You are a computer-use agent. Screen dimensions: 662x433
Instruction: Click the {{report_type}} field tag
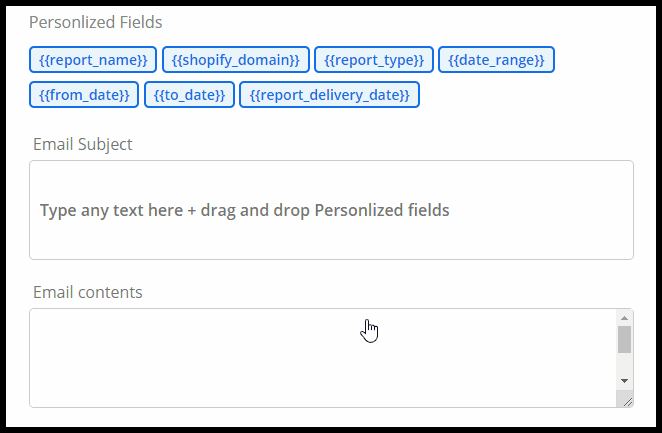[374, 60]
